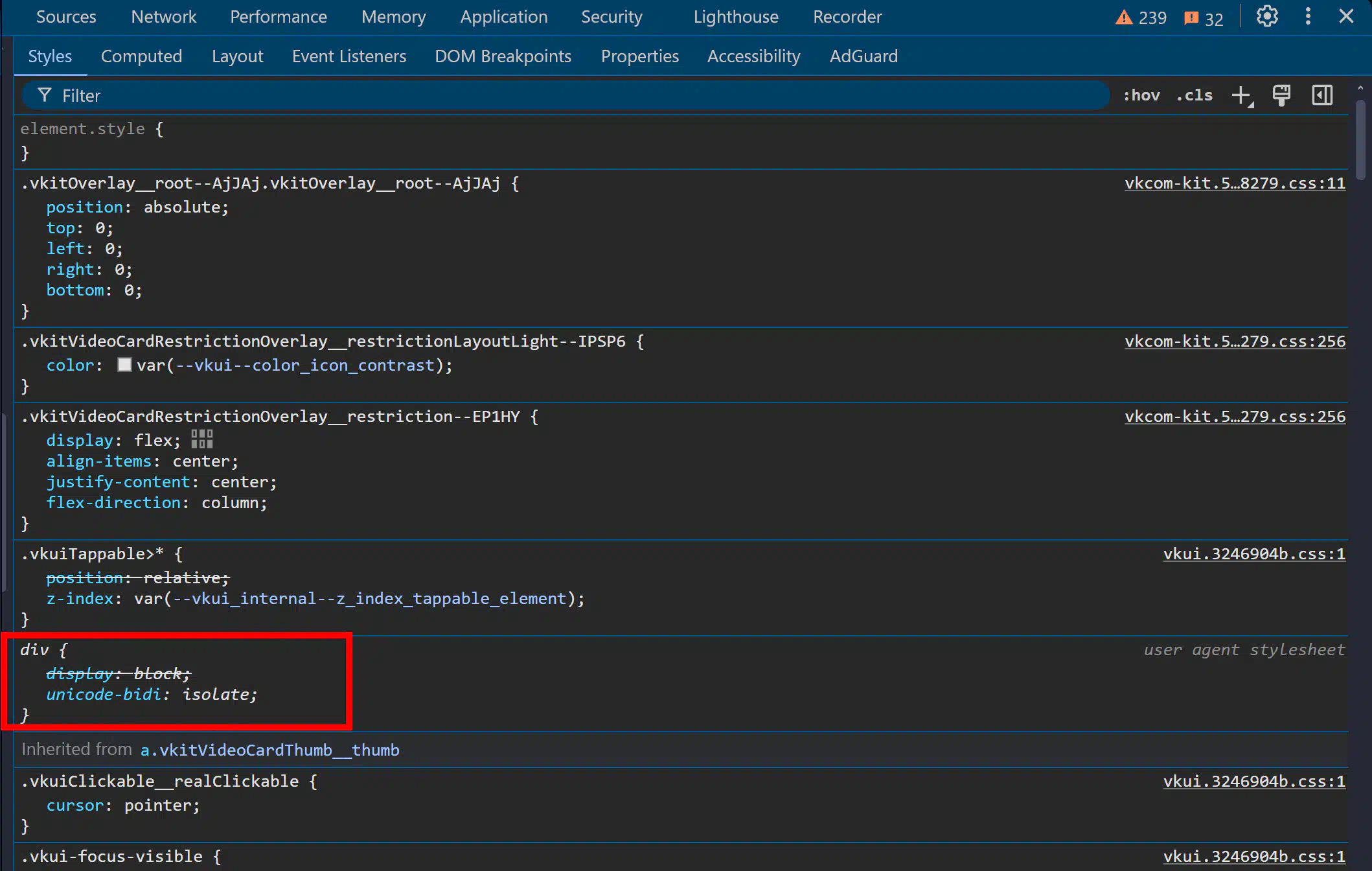The image size is (1372, 871).
Task: Open the Lighthouse panel
Action: point(736,17)
